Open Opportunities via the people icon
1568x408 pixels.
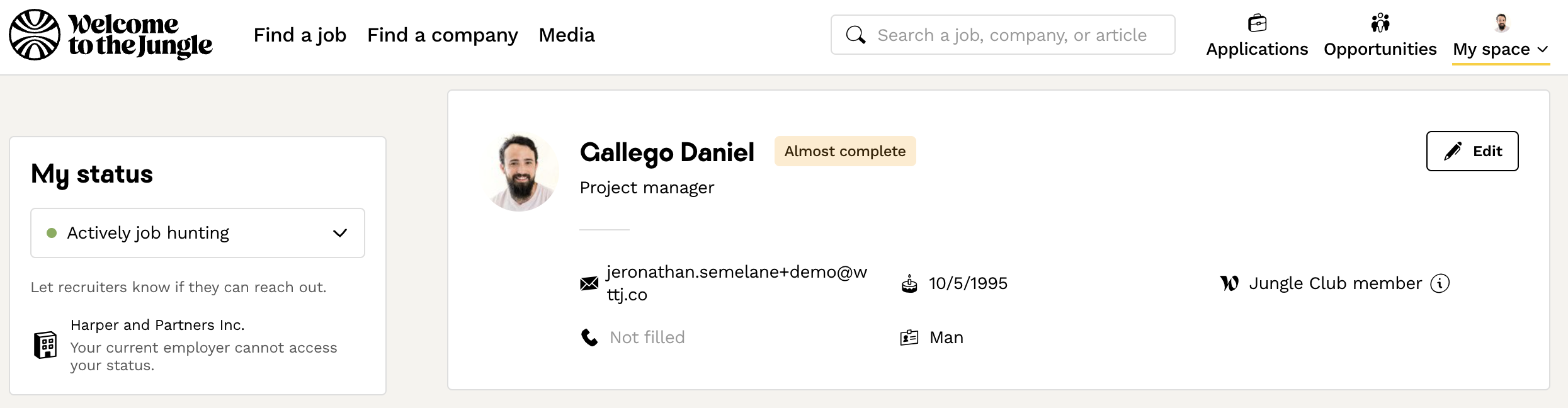1380,23
